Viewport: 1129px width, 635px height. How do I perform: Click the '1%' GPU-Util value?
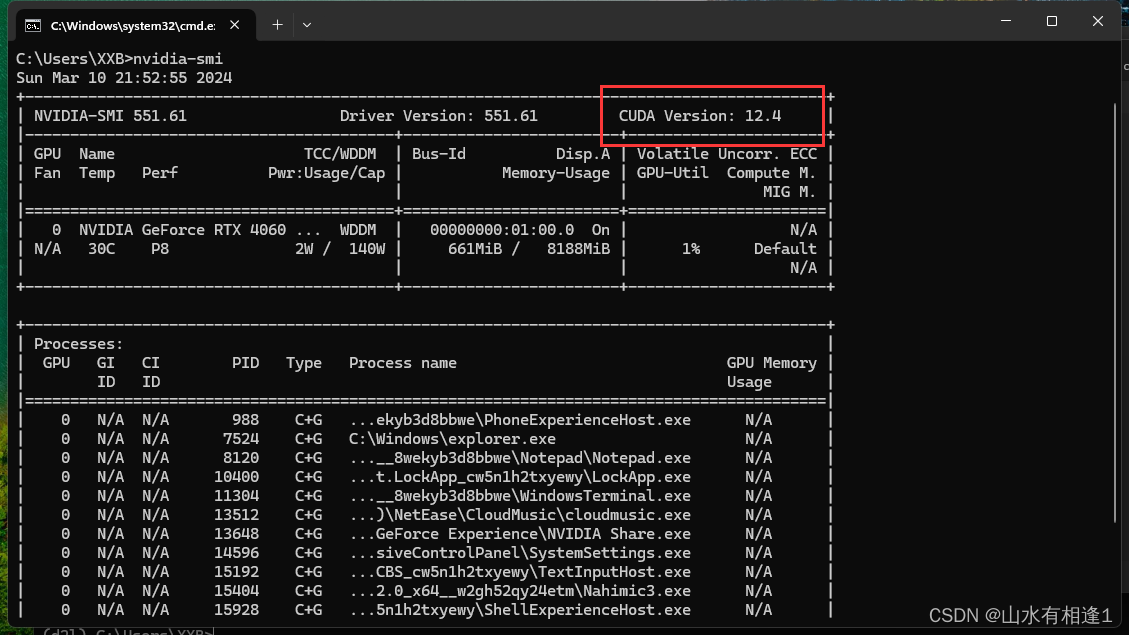tap(691, 249)
